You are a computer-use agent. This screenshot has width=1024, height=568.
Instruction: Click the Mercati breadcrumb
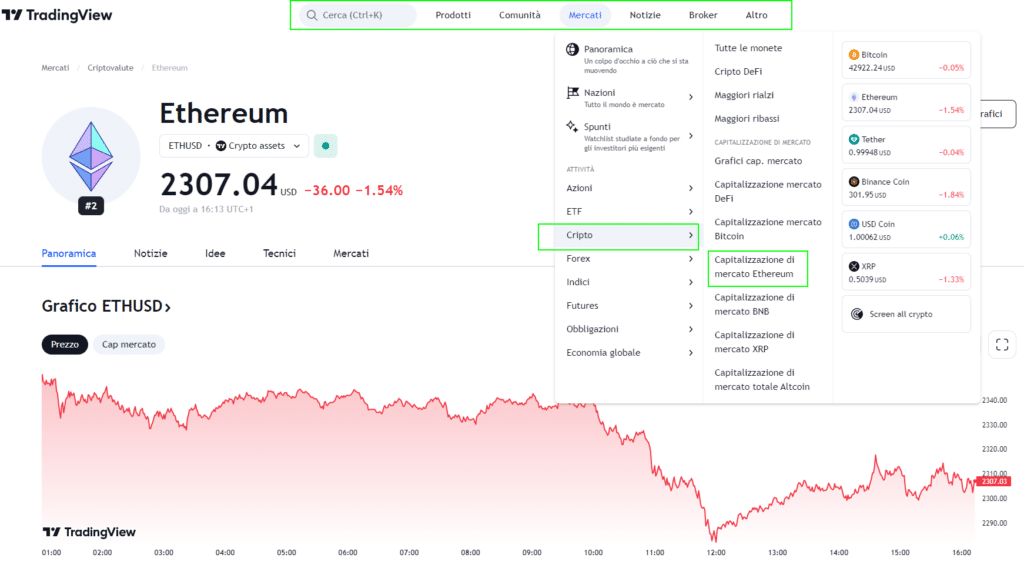point(55,68)
